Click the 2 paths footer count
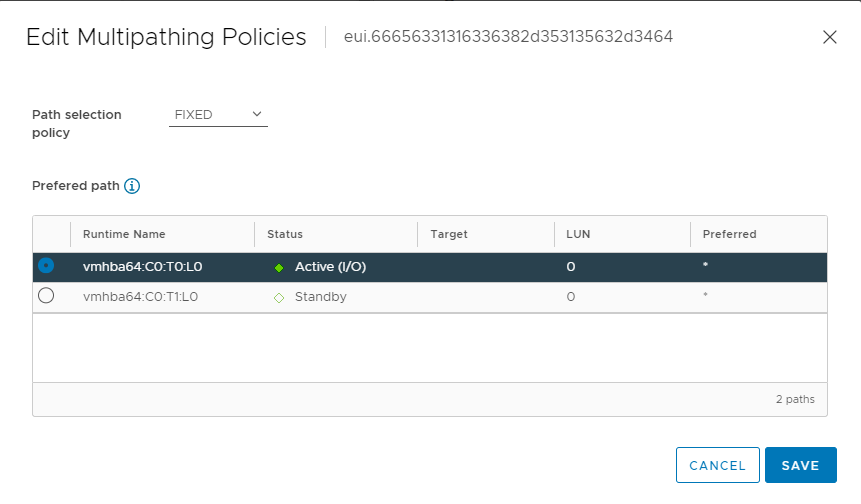Image resolution: width=861 pixels, height=504 pixels. [x=795, y=399]
